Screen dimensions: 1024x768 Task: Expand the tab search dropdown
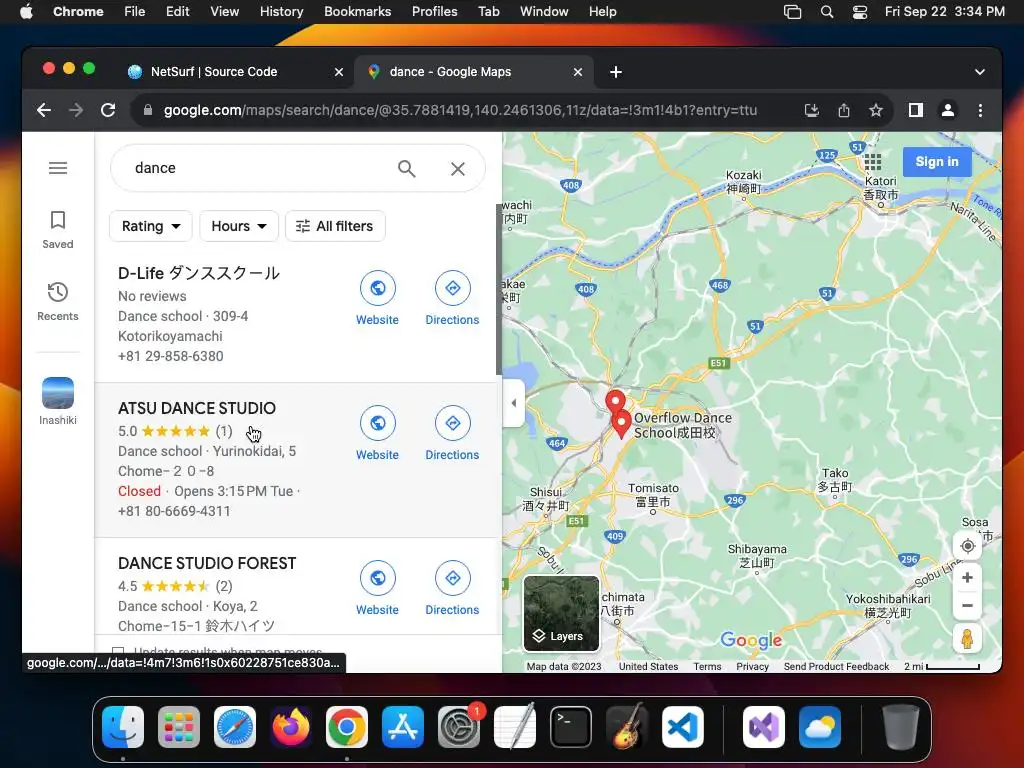tap(980, 72)
